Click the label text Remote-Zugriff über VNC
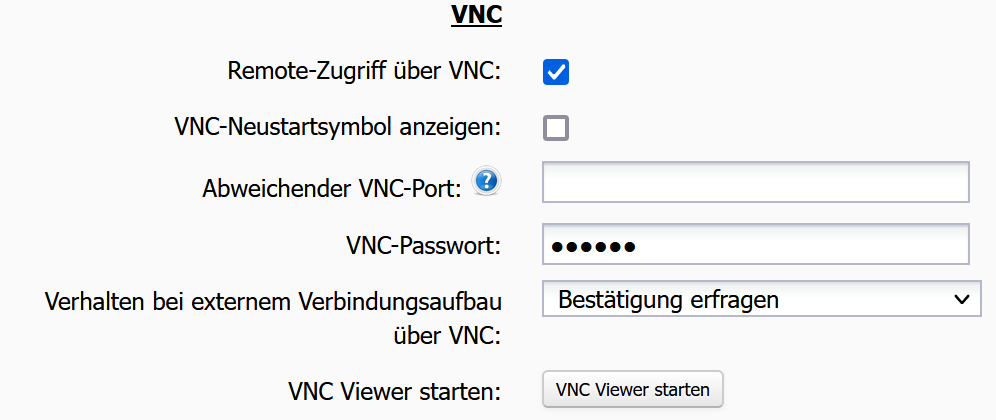996x420 pixels. [364, 71]
